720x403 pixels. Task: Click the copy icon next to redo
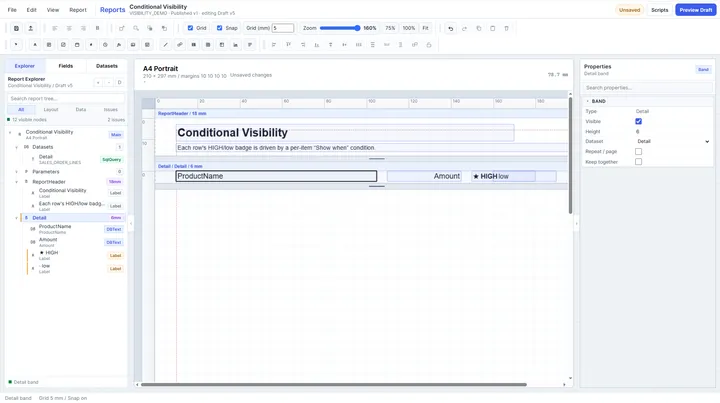478,28
